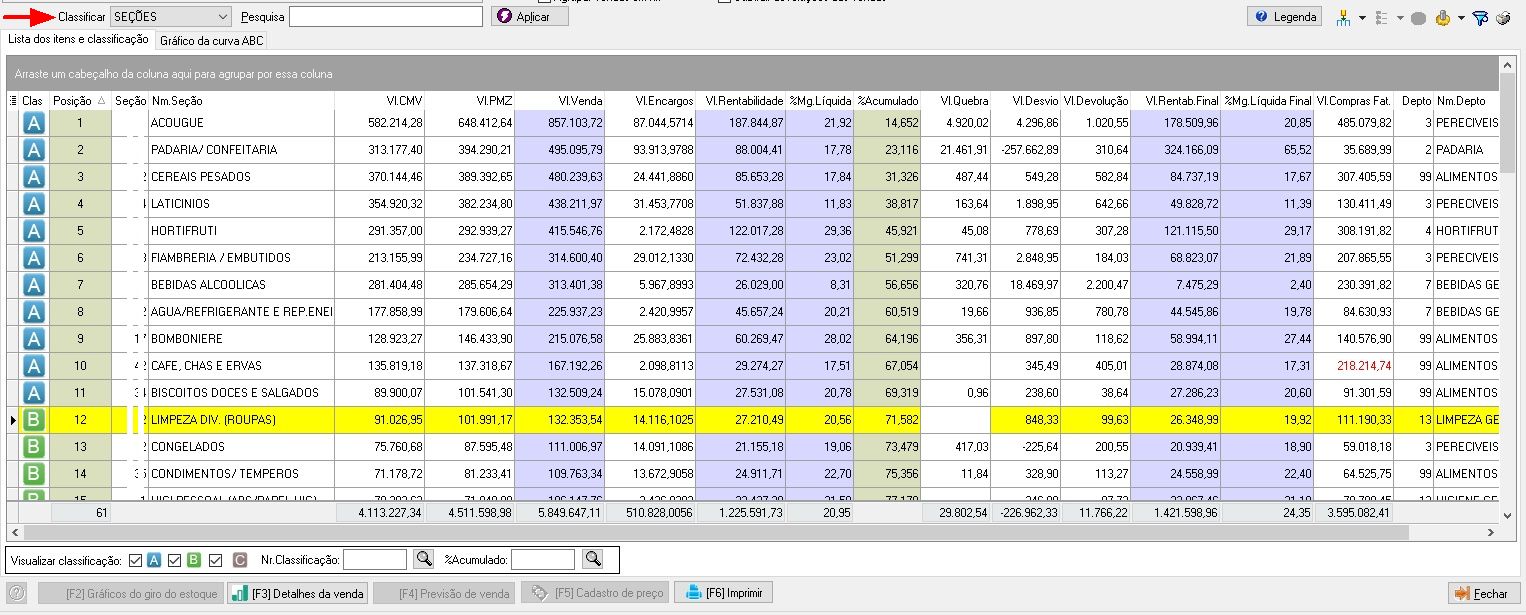Sort by Nm.Seção column header
This screenshot has width=1526, height=615.
point(241,101)
